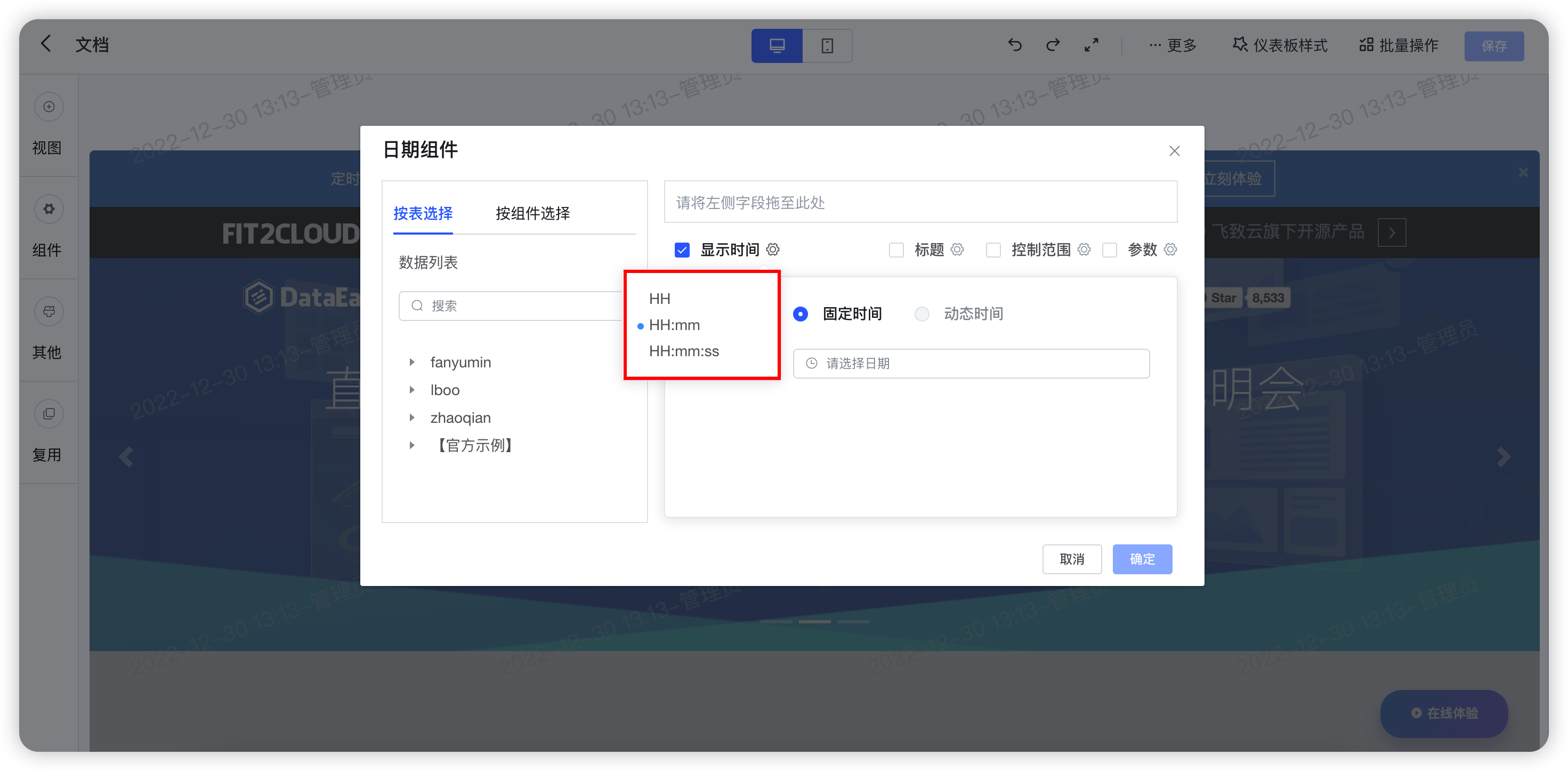Click the 保存 button
This screenshot has height=771, width=1568.
(1494, 45)
